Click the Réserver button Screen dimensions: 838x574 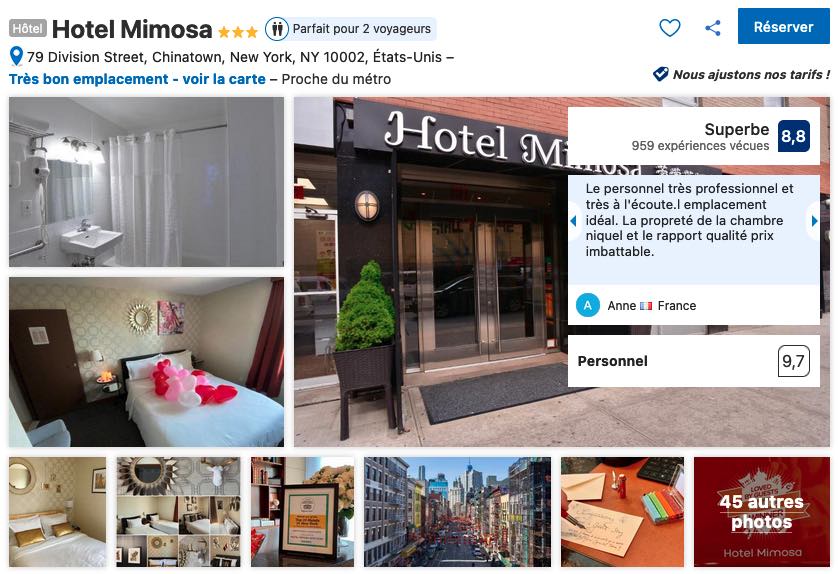point(783,26)
